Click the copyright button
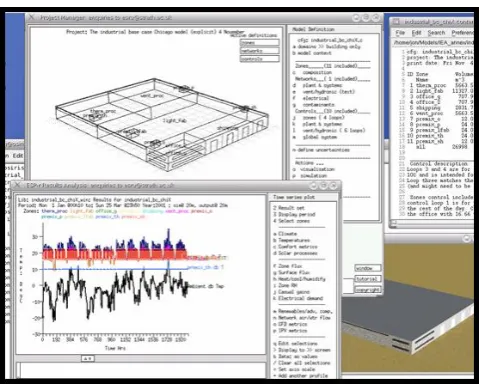The height and width of the screenshot is (384, 479). coord(367,290)
